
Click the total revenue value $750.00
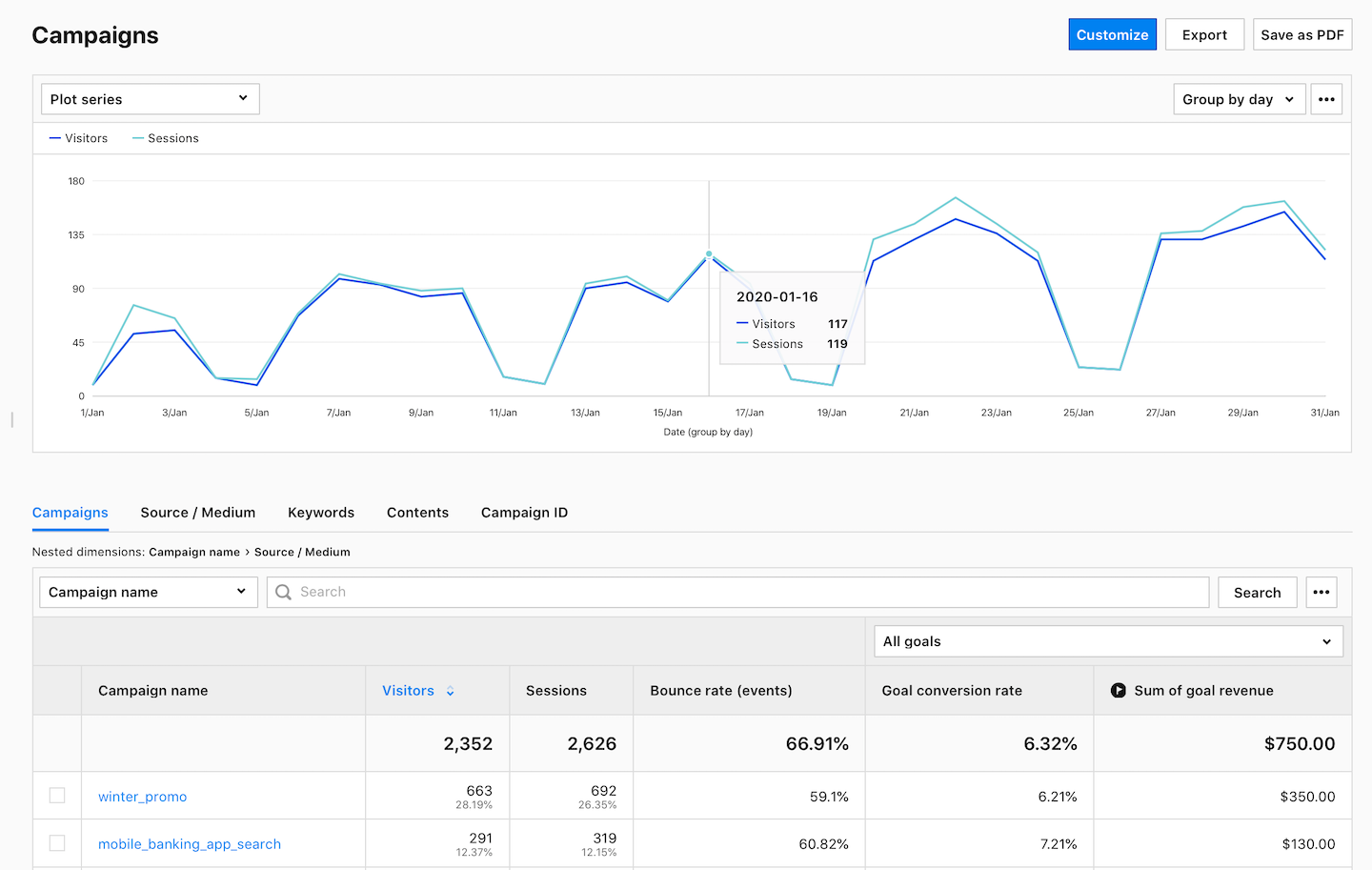1300,743
